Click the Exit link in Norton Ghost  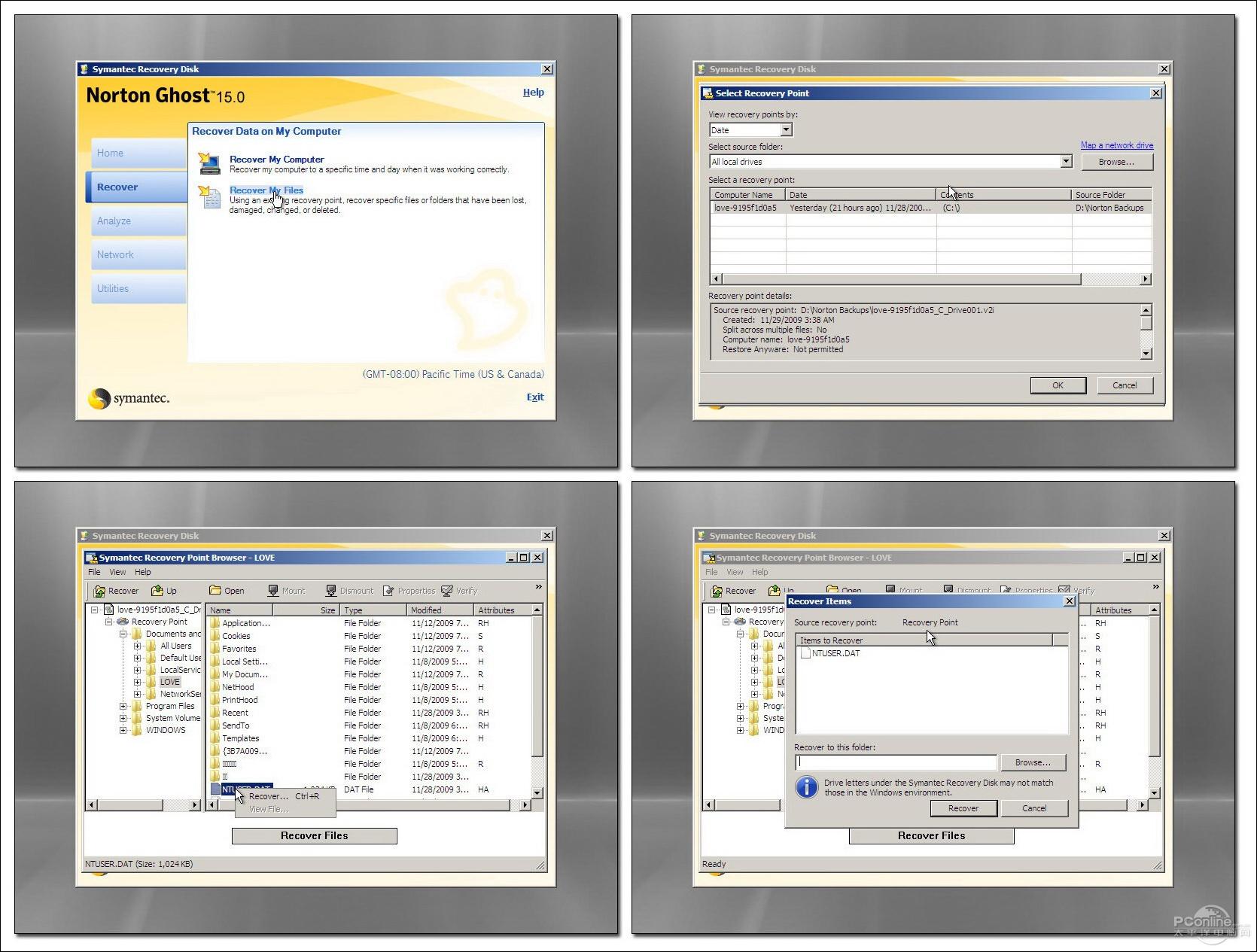534,397
